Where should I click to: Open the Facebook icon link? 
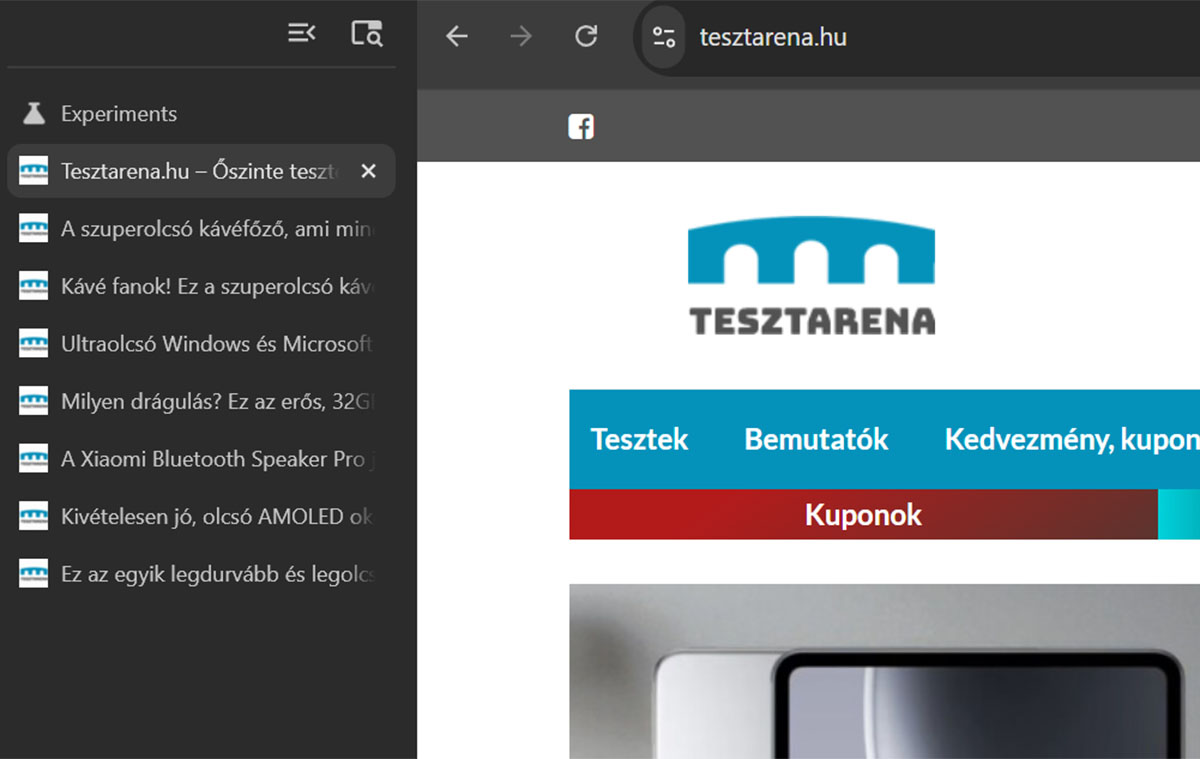[581, 127]
